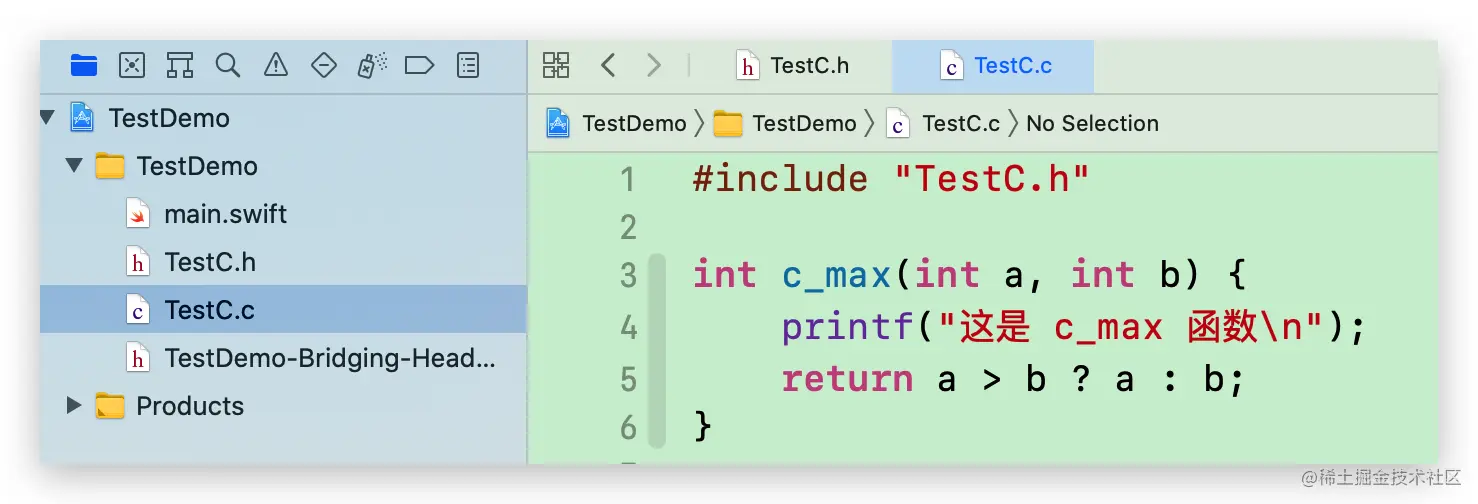Viewport: 1478px width, 504px height.
Task: Open the Symbol navigator hierarchy icon
Action: (x=180, y=66)
